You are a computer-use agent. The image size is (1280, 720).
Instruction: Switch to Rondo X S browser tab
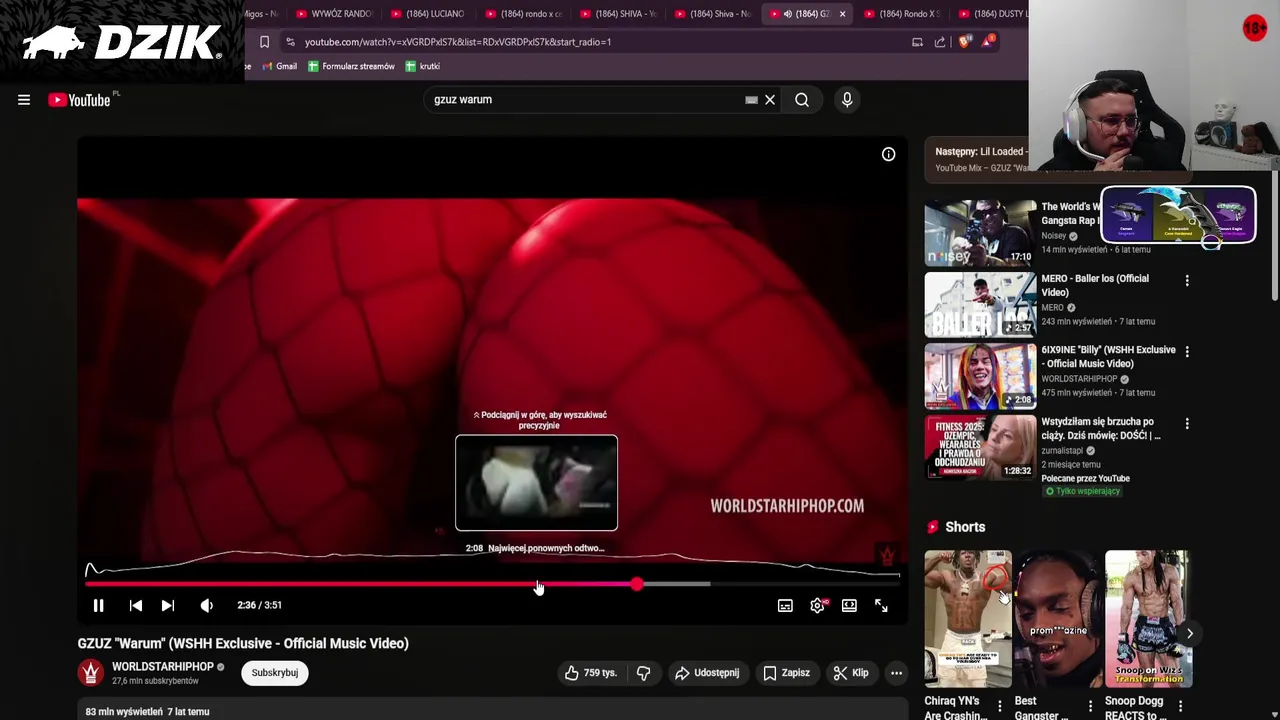point(901,14)
